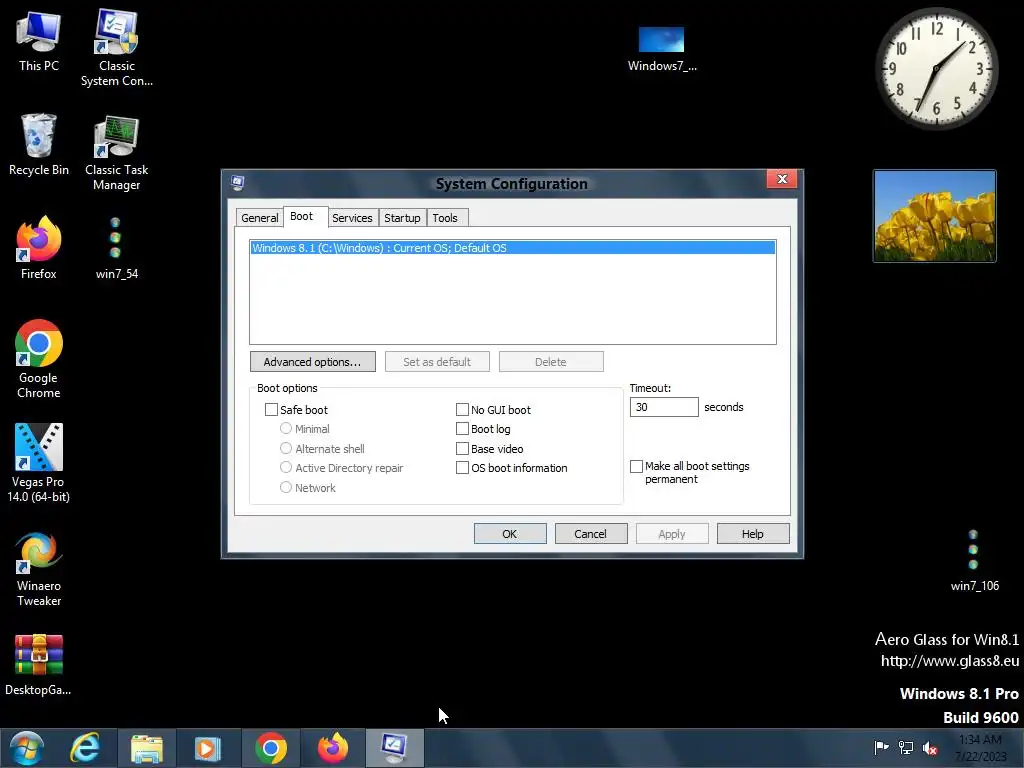Open This PC desktop icon

[39, 42]
